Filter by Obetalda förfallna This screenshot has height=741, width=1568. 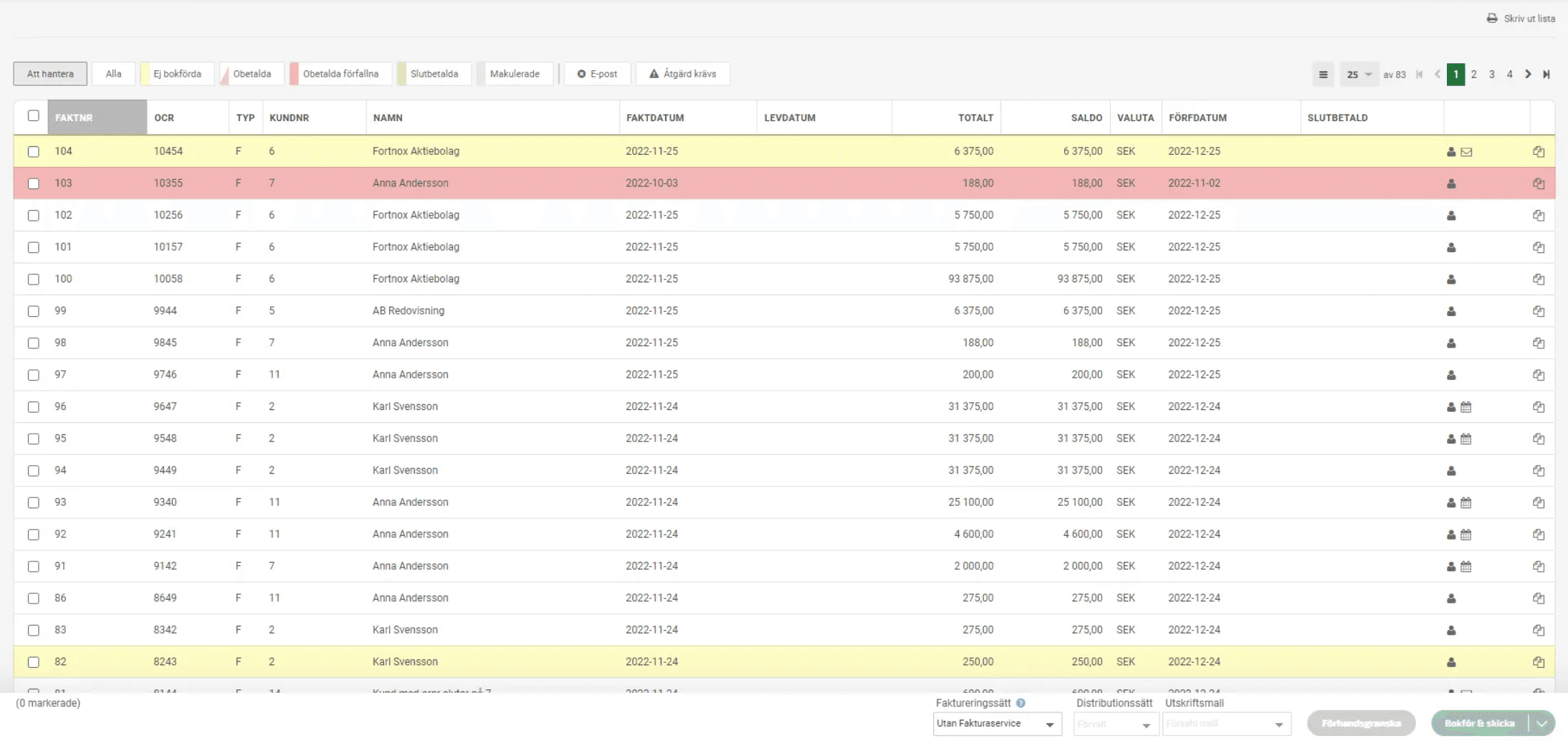[x=340, y=74]
